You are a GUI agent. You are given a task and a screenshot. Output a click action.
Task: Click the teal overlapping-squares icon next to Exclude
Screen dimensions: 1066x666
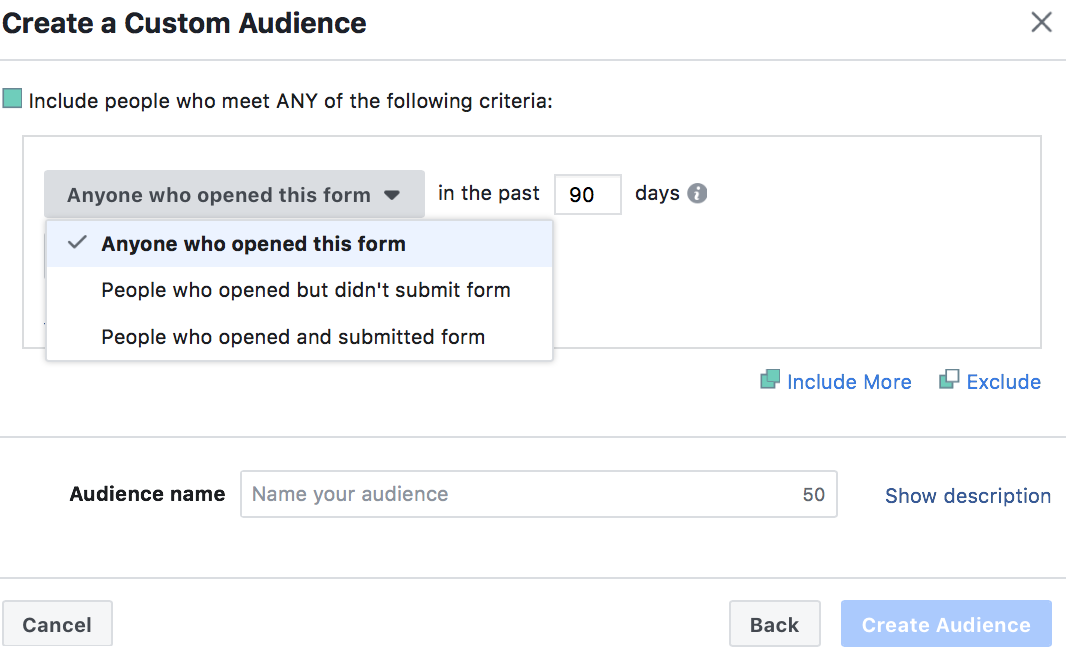[947, 379]
